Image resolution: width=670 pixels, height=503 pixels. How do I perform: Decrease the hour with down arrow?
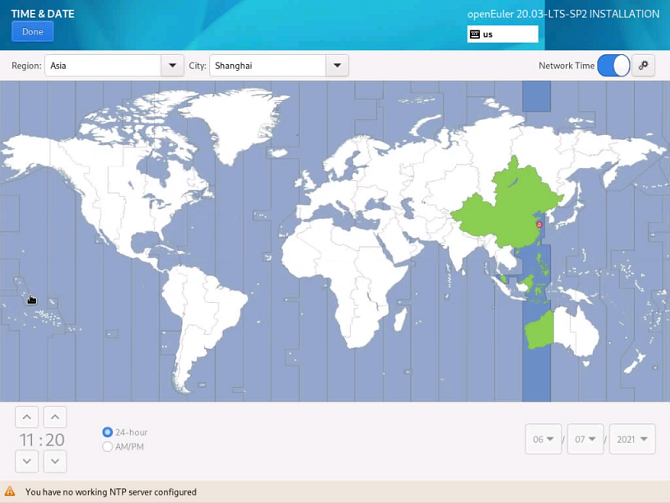pos(27,461)
